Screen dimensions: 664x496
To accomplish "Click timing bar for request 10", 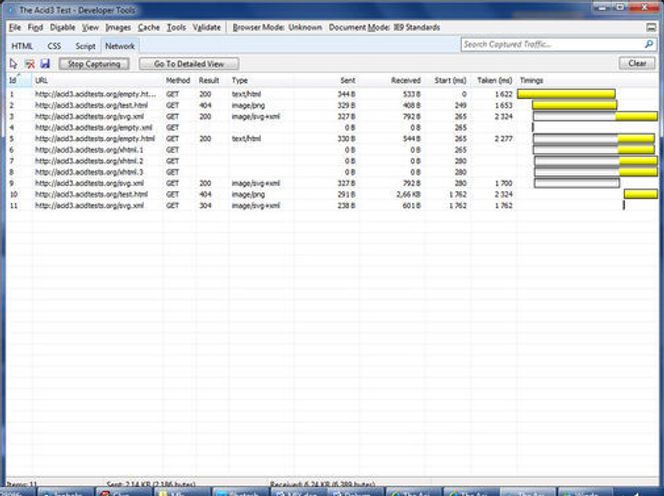I will [x=641, y=194].
